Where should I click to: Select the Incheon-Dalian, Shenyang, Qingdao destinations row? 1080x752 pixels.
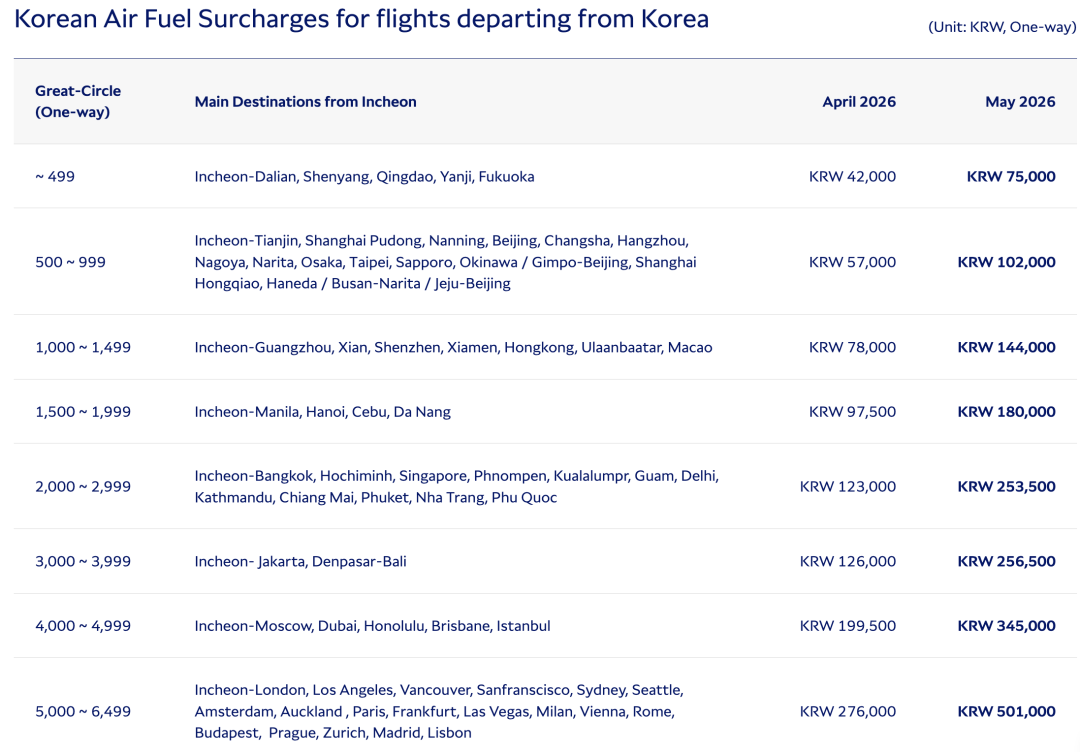tap(364, 177)
